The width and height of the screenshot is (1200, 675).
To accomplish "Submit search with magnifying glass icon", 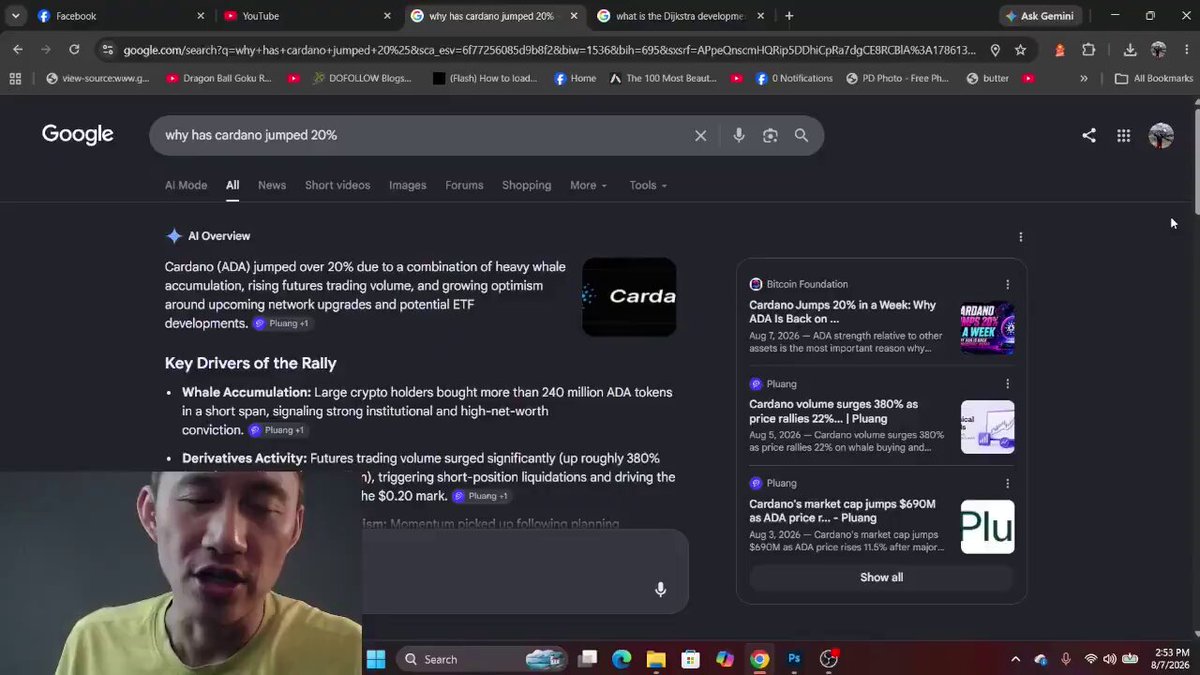I will click(x=801, y=136).
